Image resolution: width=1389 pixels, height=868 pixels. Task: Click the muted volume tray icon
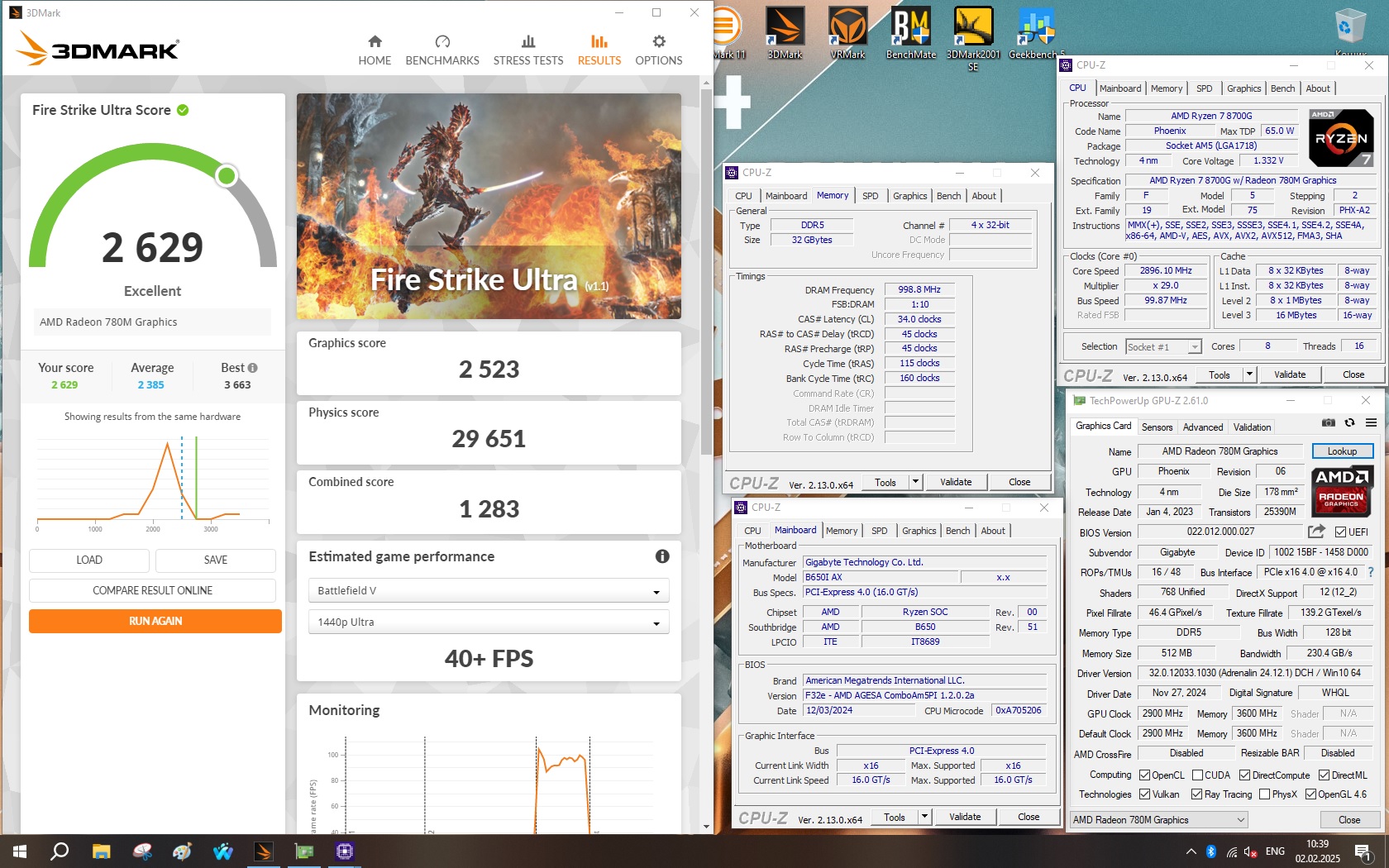click(1251, 851)
